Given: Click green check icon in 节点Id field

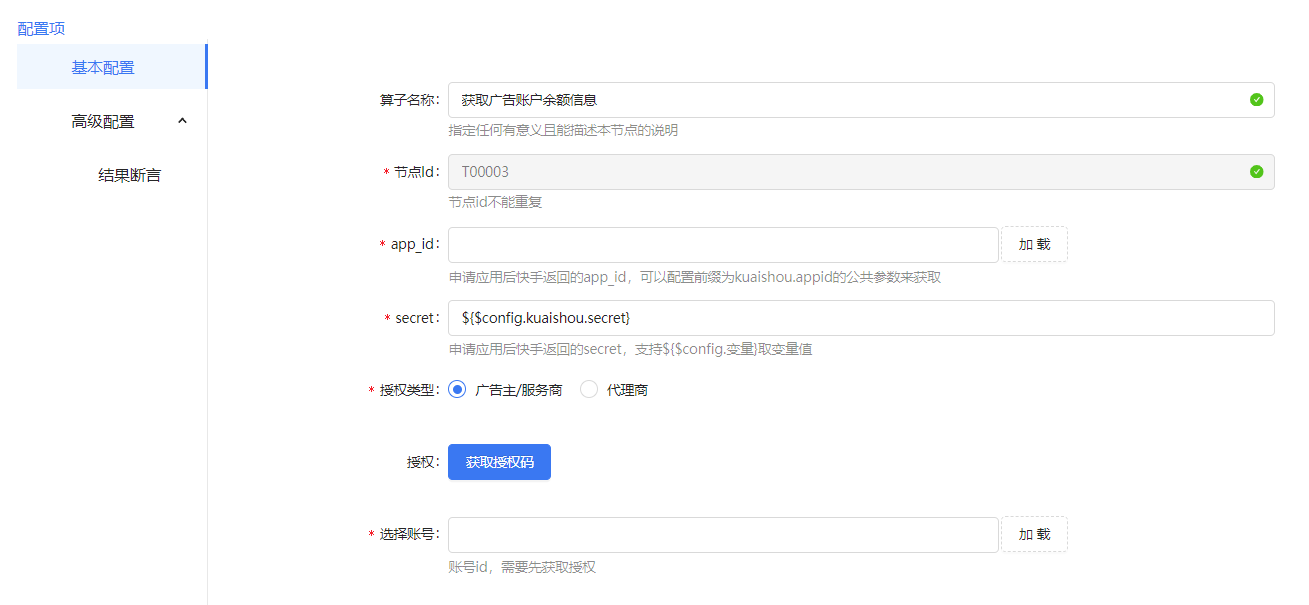Looking at the screenshot, I should [1256, 172].
